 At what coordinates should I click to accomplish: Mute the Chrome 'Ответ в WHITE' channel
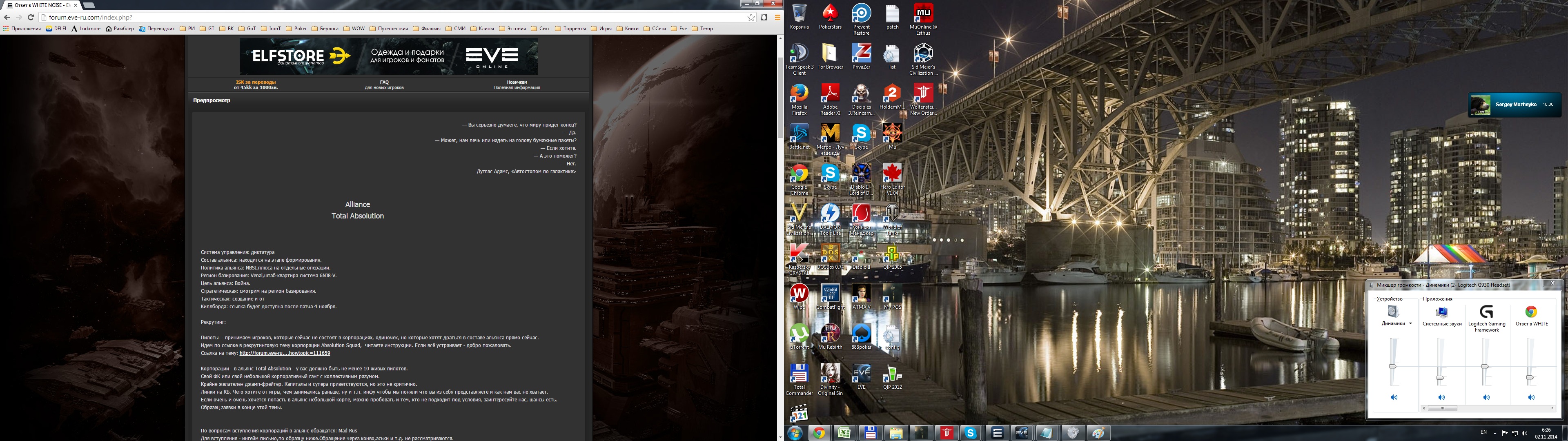pos(1532,397)
